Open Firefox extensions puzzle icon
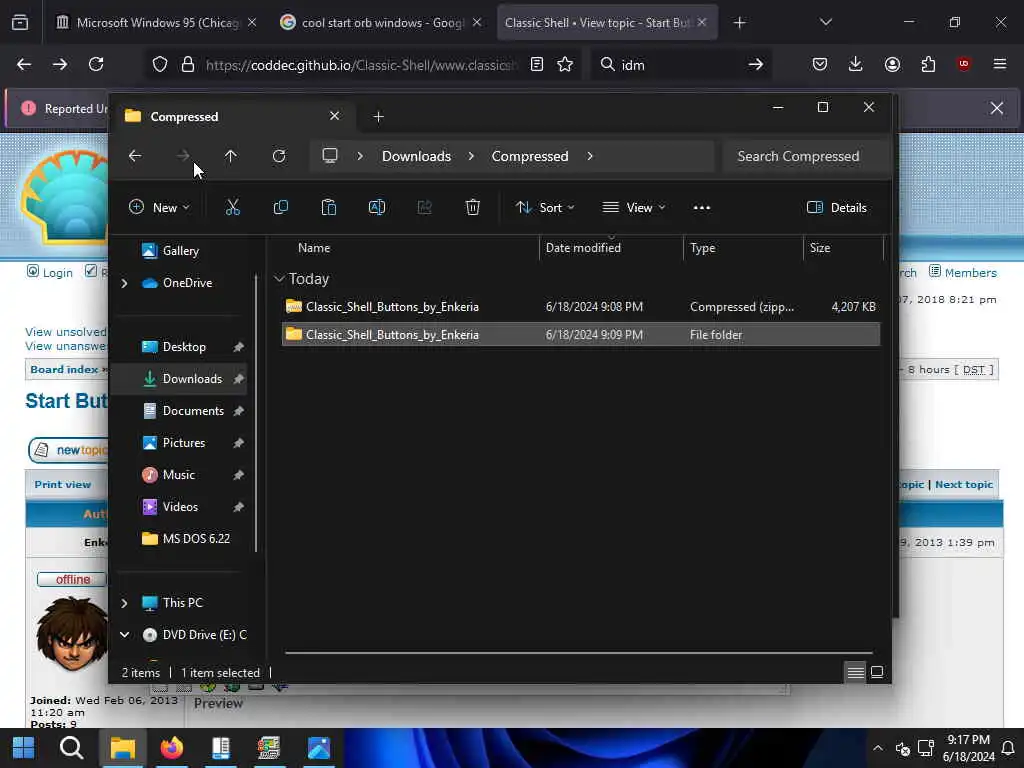The image size is (1024, 768). coord(928,64)
